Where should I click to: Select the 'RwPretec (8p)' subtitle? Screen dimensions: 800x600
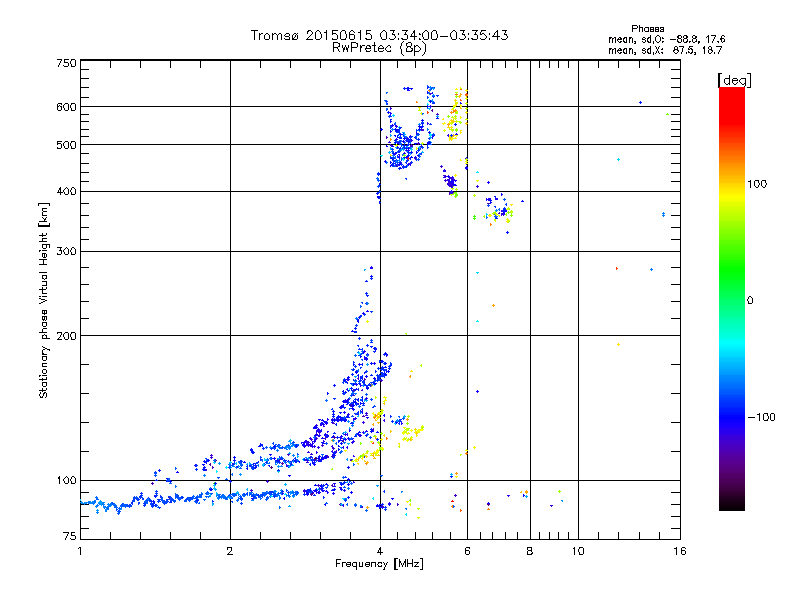click(x=379, y=48)
